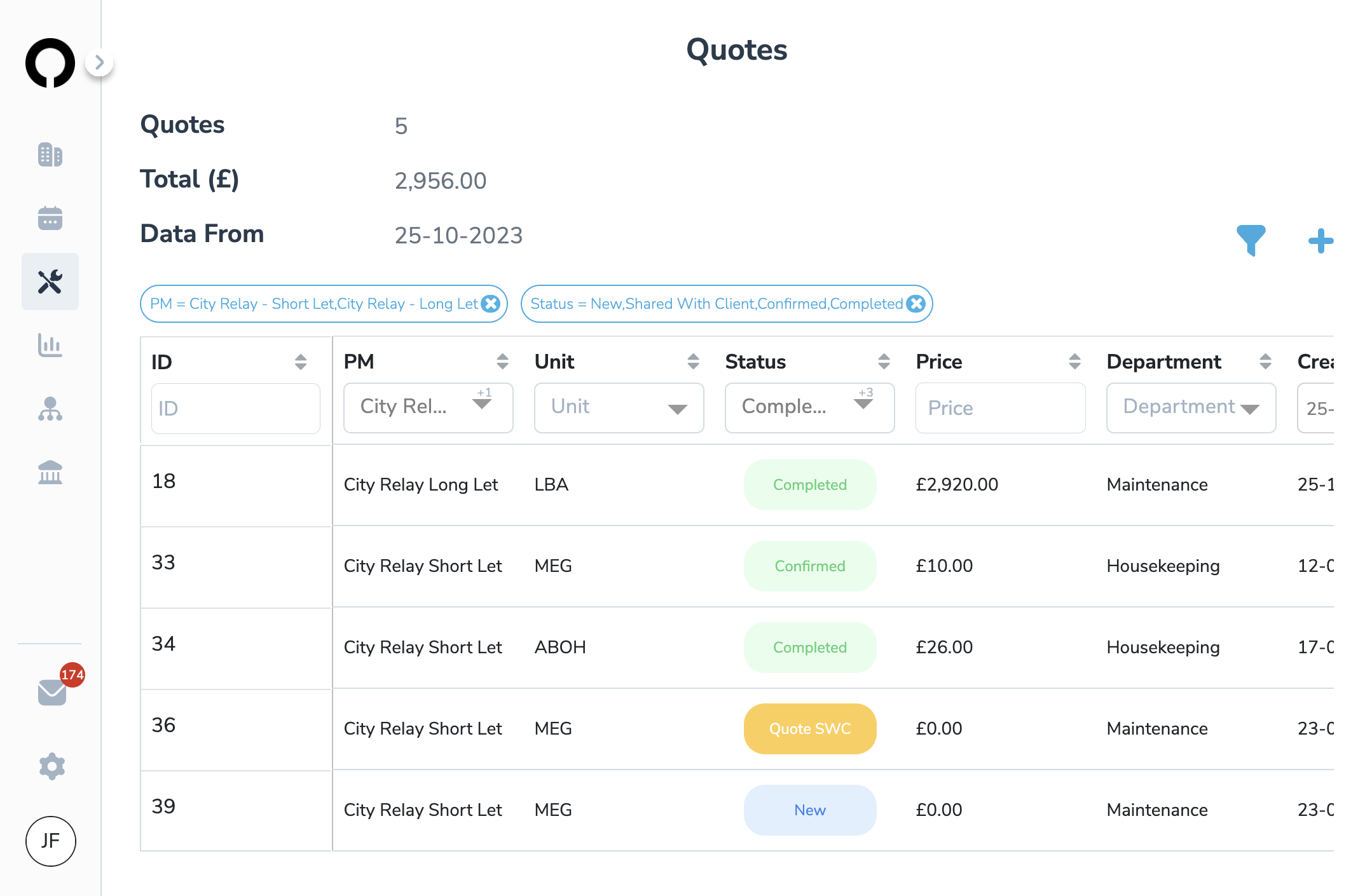Click the Confirmed status badge
The image size is (1372, 896).
tap(810, 566)
